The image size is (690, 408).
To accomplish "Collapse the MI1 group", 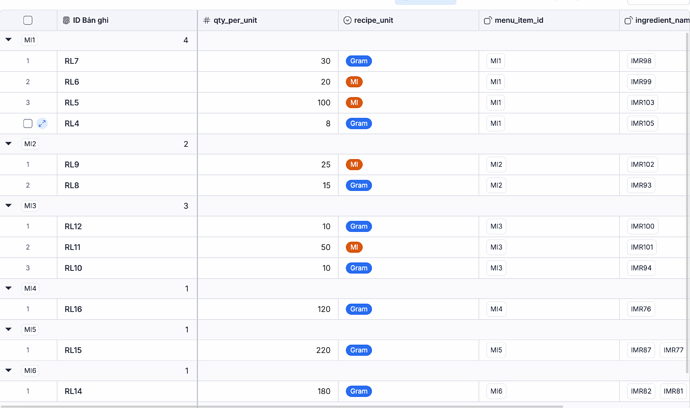I will click(x=8, y=40).
